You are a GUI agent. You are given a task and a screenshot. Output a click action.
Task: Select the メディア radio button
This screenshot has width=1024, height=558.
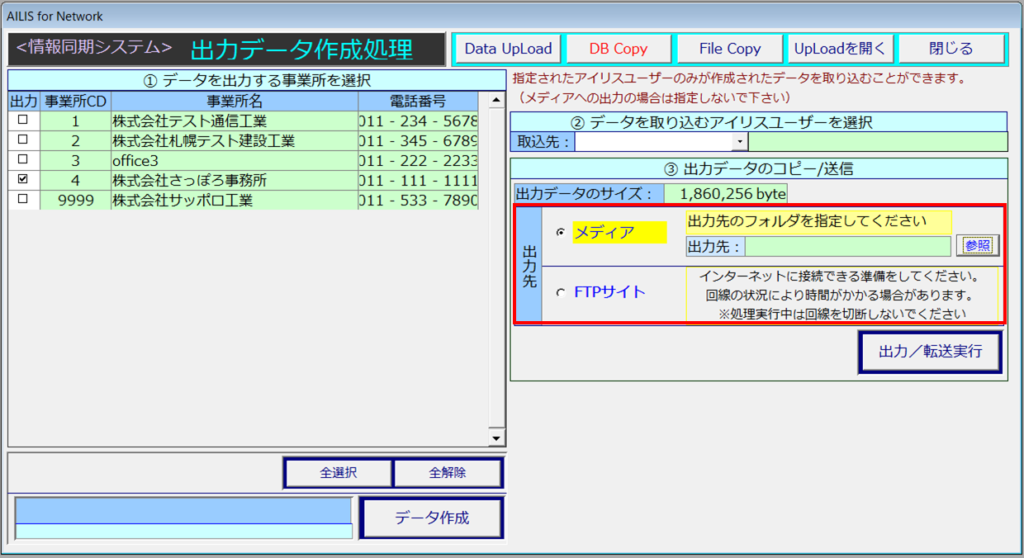click(x=560, y=232)
